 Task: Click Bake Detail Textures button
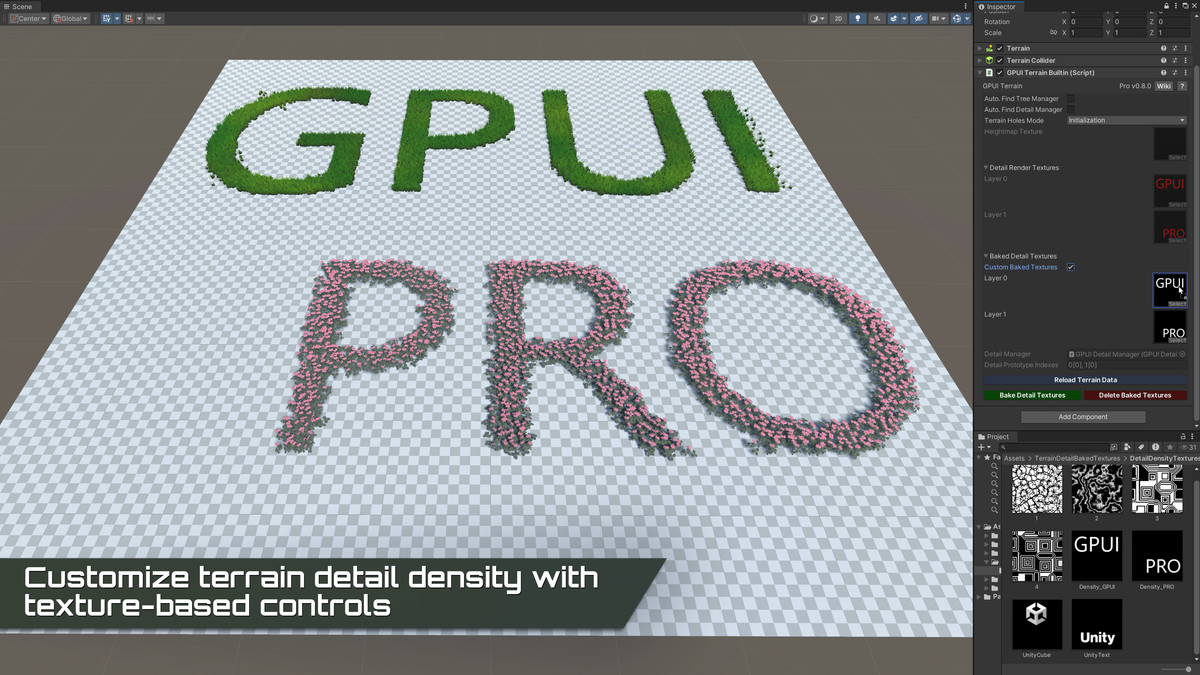pos(1032,395)
